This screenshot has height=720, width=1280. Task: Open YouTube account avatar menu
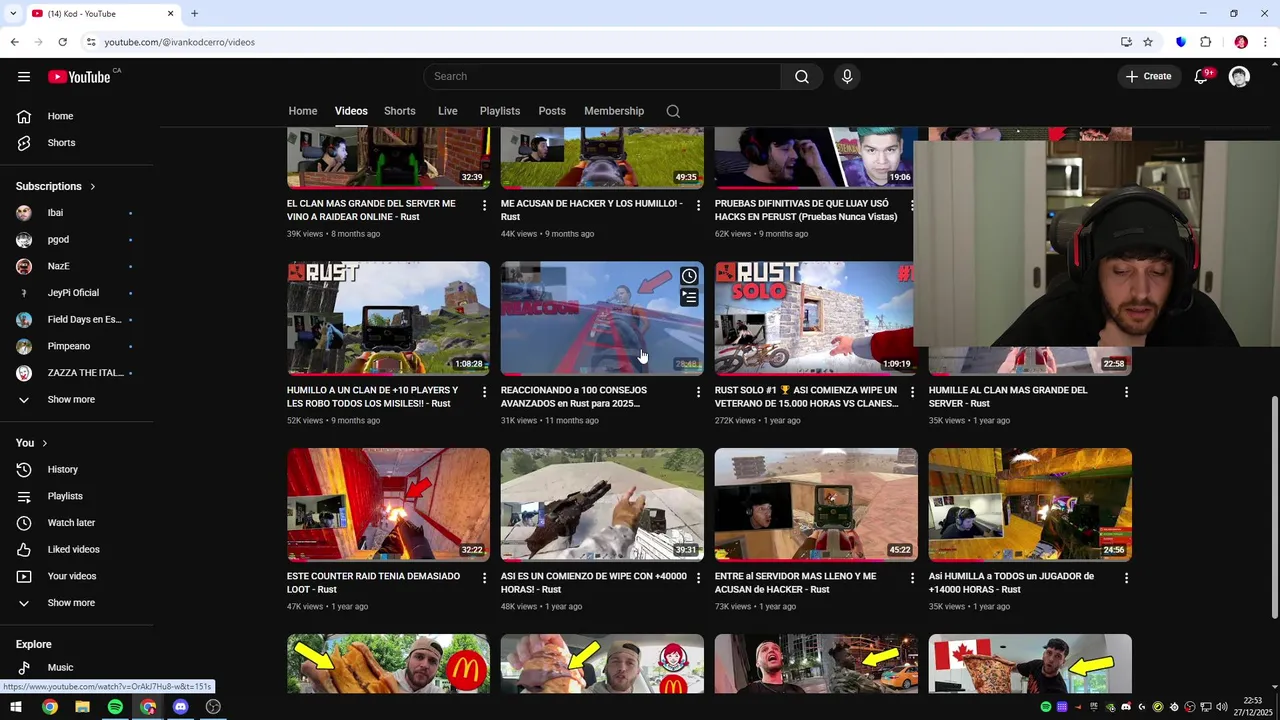point(1239,76)
